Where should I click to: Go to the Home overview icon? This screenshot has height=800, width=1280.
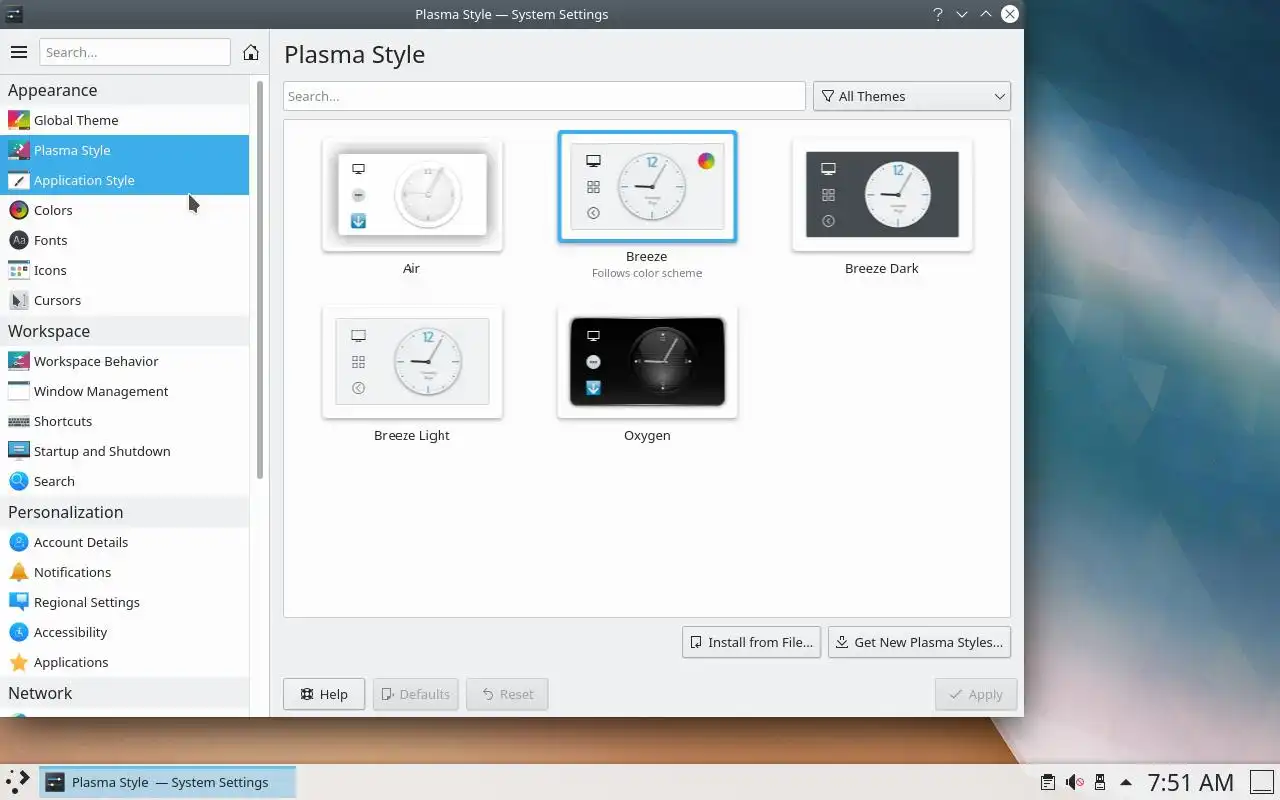coord(251,52)
